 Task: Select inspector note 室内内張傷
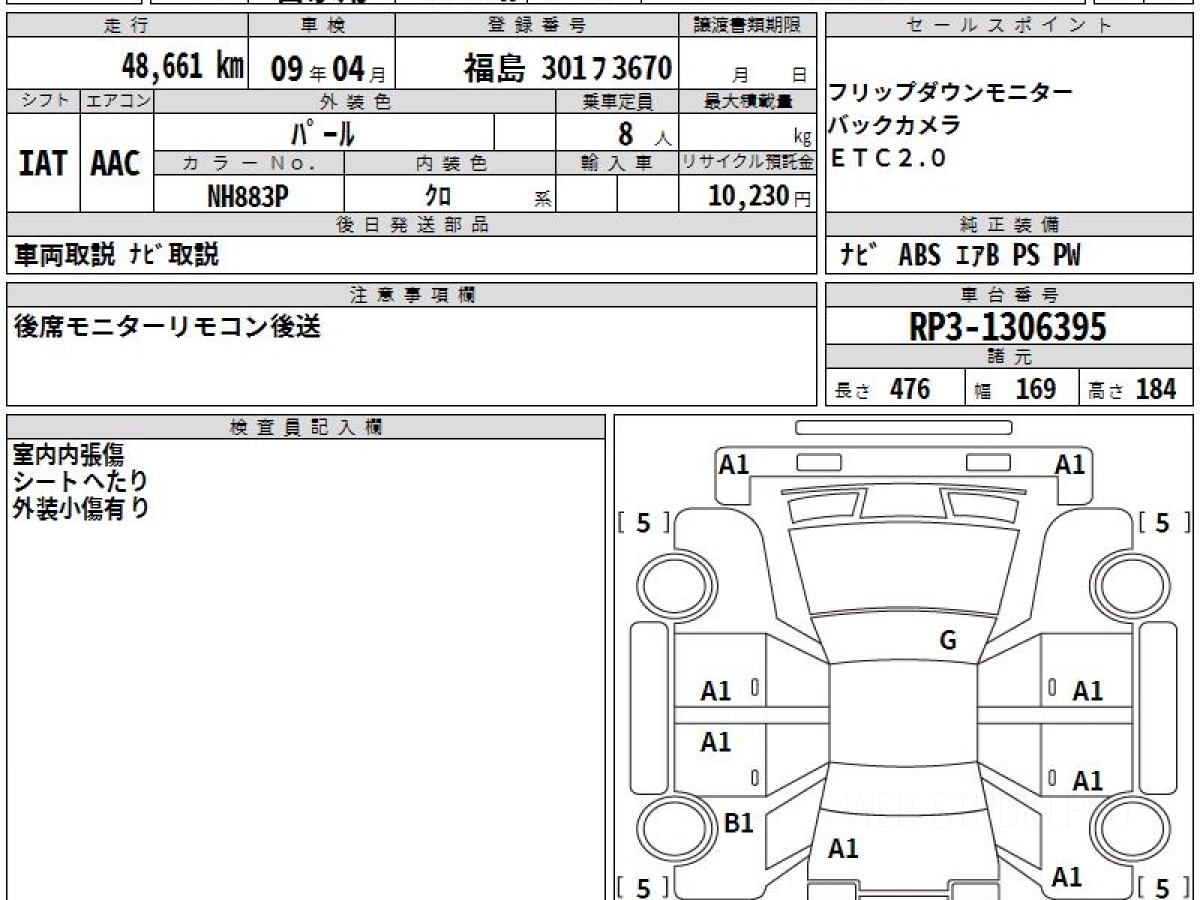68,455
